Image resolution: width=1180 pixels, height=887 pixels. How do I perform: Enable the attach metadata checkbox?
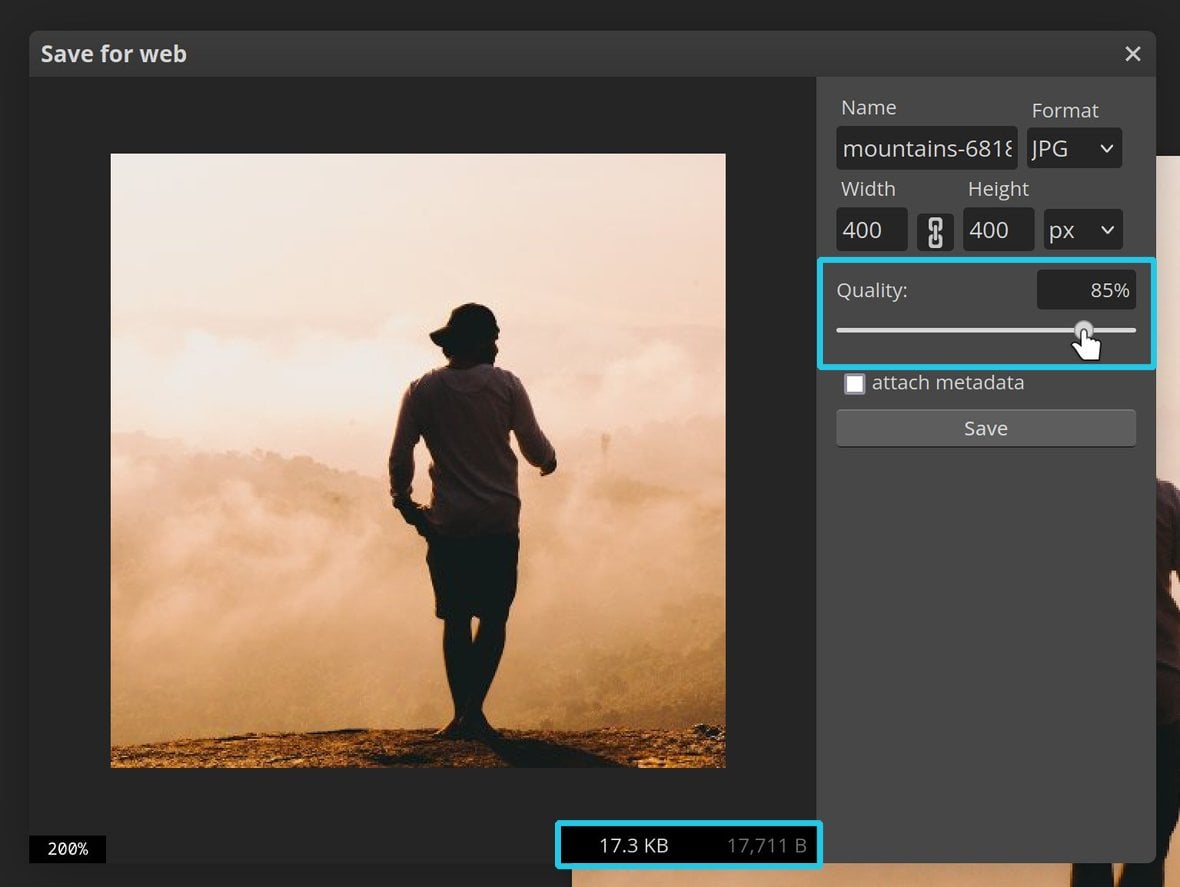[855, 383]
